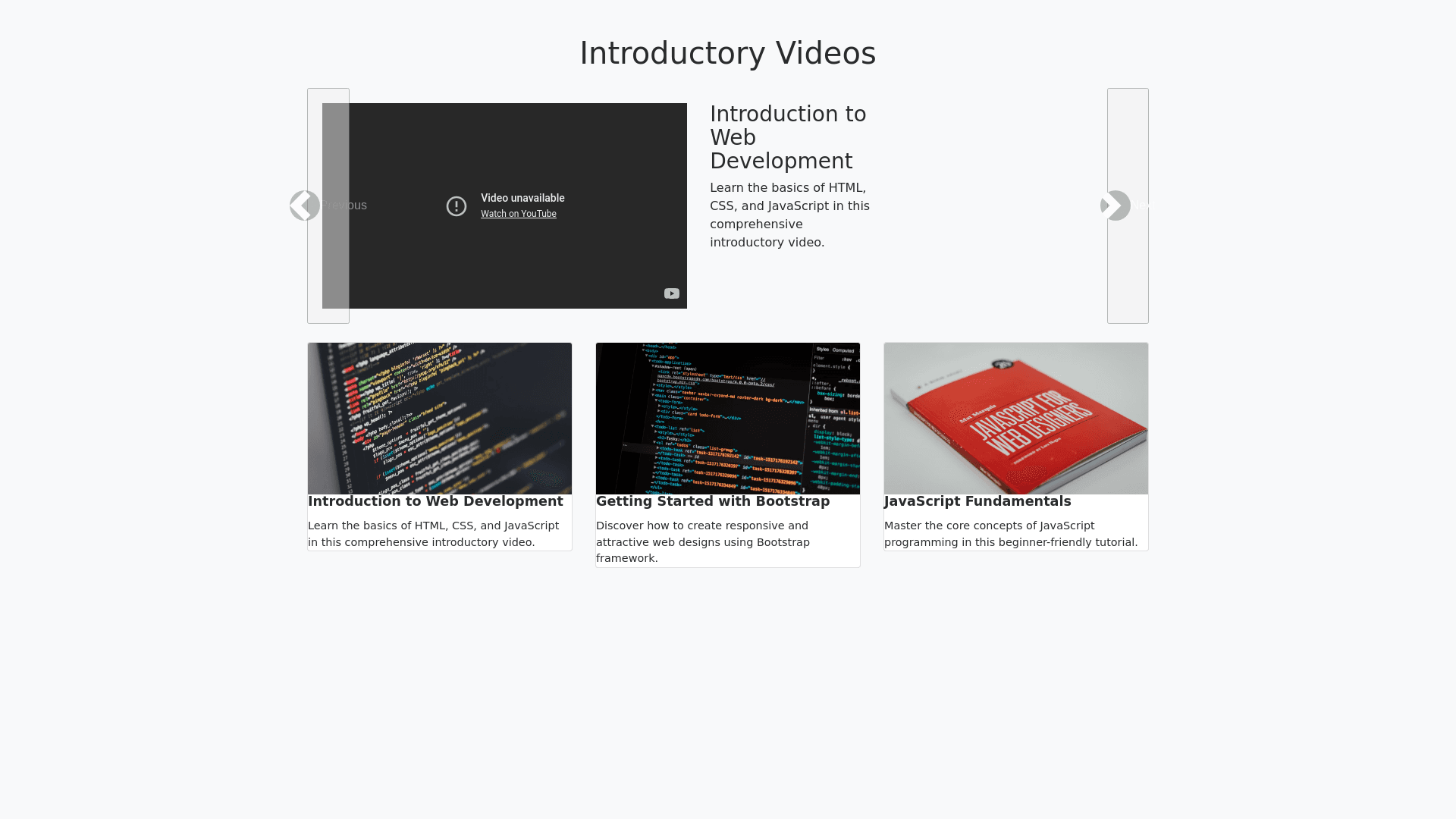Open Getting Started with Bootstrap card title
This screenshot has width=1456, height=819.
click(x=713, y=501)
